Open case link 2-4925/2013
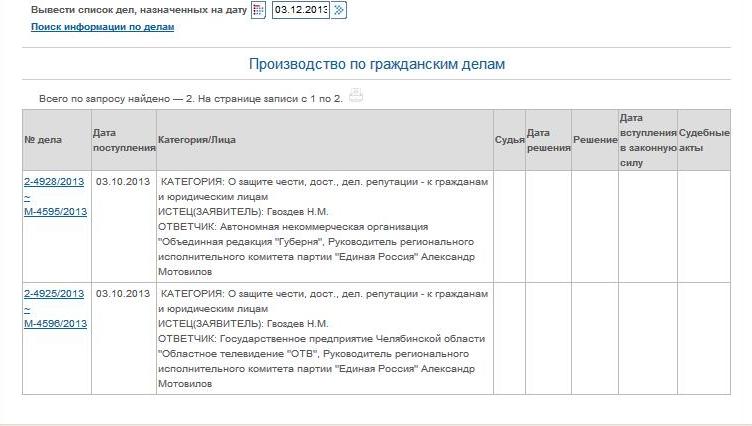The image size is (752, 426). pos(54,294)
